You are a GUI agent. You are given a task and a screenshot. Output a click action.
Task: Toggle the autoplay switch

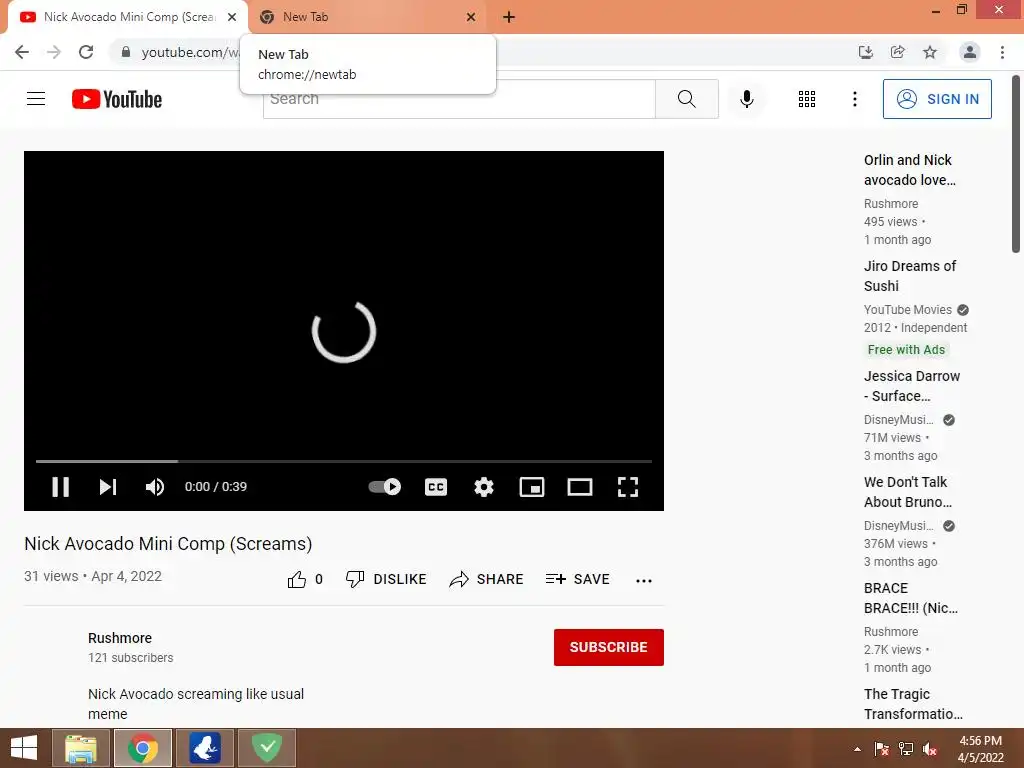click(x=384, y=487)
